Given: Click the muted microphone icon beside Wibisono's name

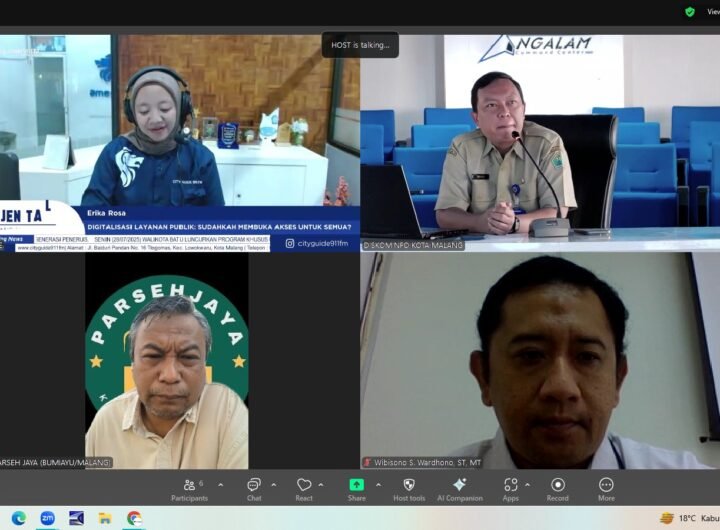Looking at the screenshot, I should (367, 462).
